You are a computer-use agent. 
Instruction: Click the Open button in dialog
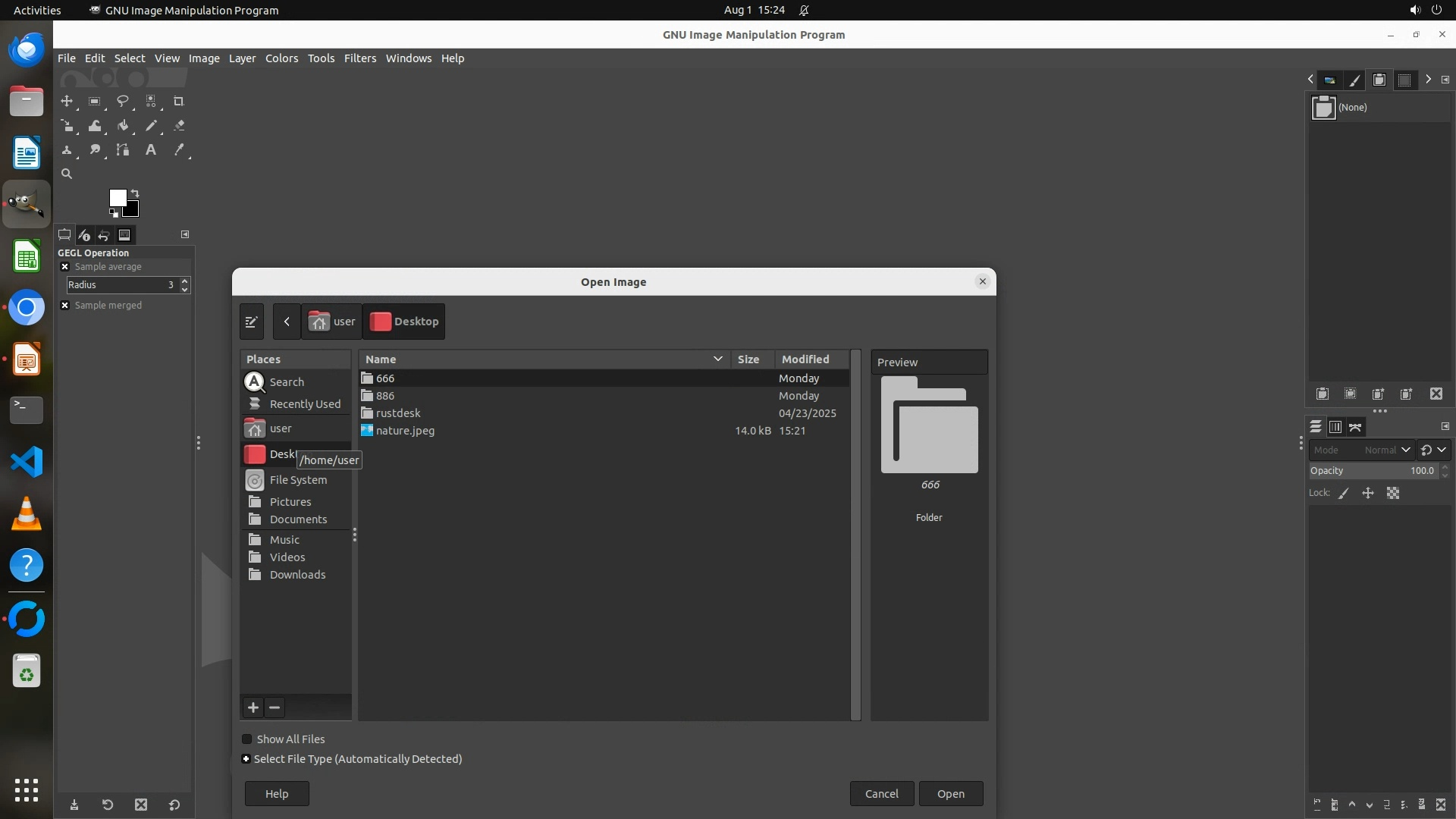(x=950, y=794)
